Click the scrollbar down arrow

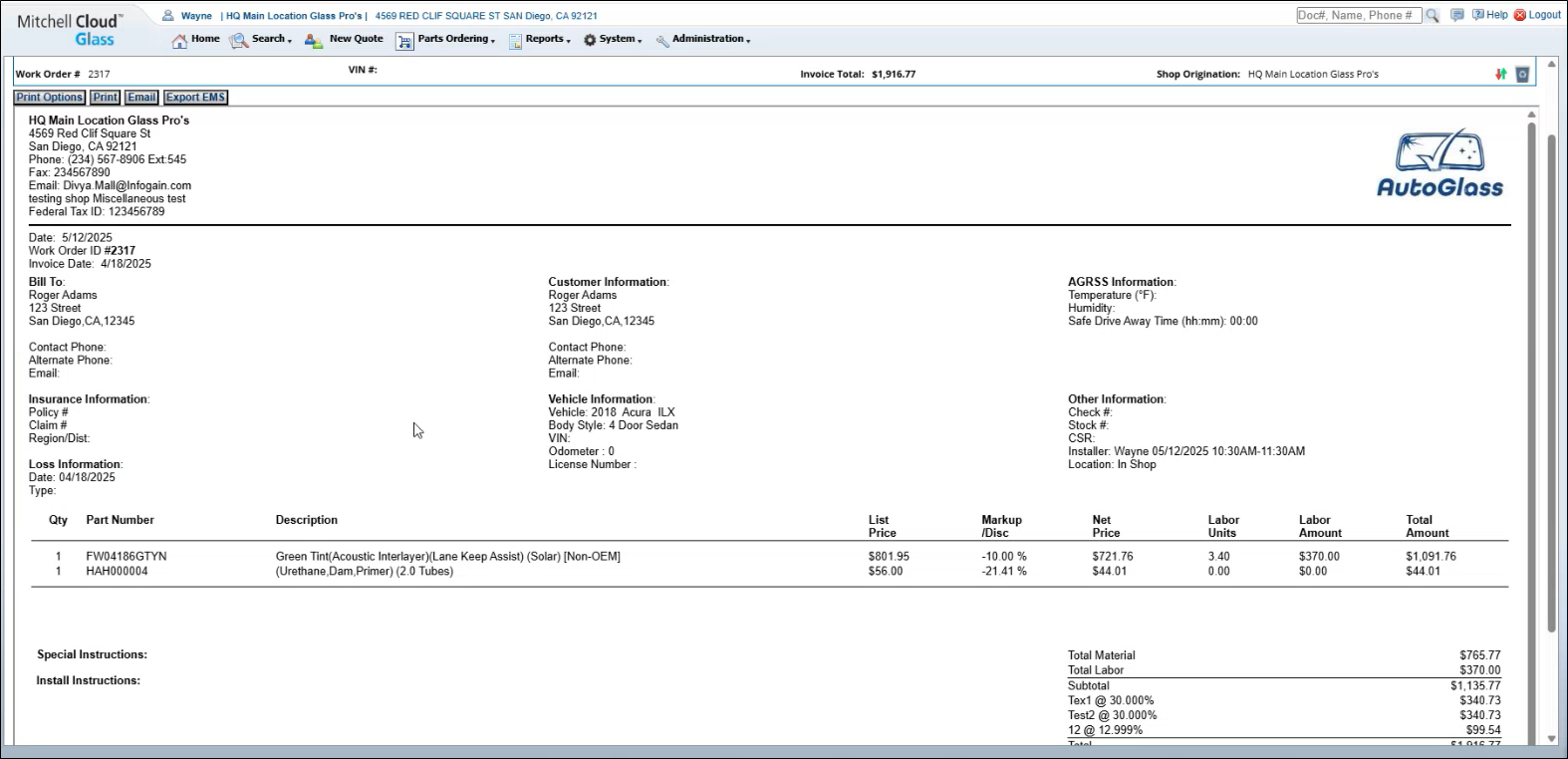coord(1551,738)
